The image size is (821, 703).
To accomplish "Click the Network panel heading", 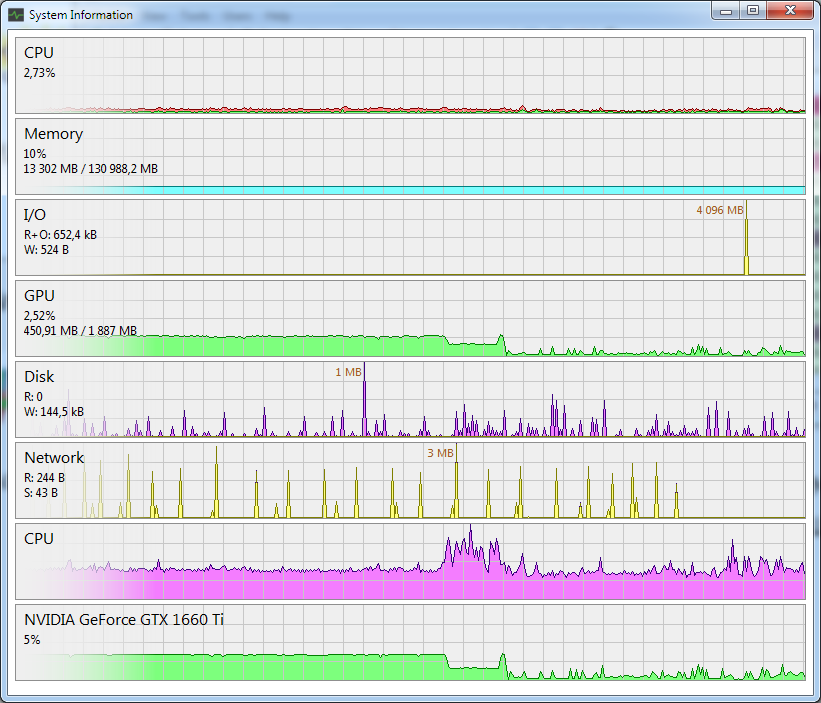I will tap(54, 458).
